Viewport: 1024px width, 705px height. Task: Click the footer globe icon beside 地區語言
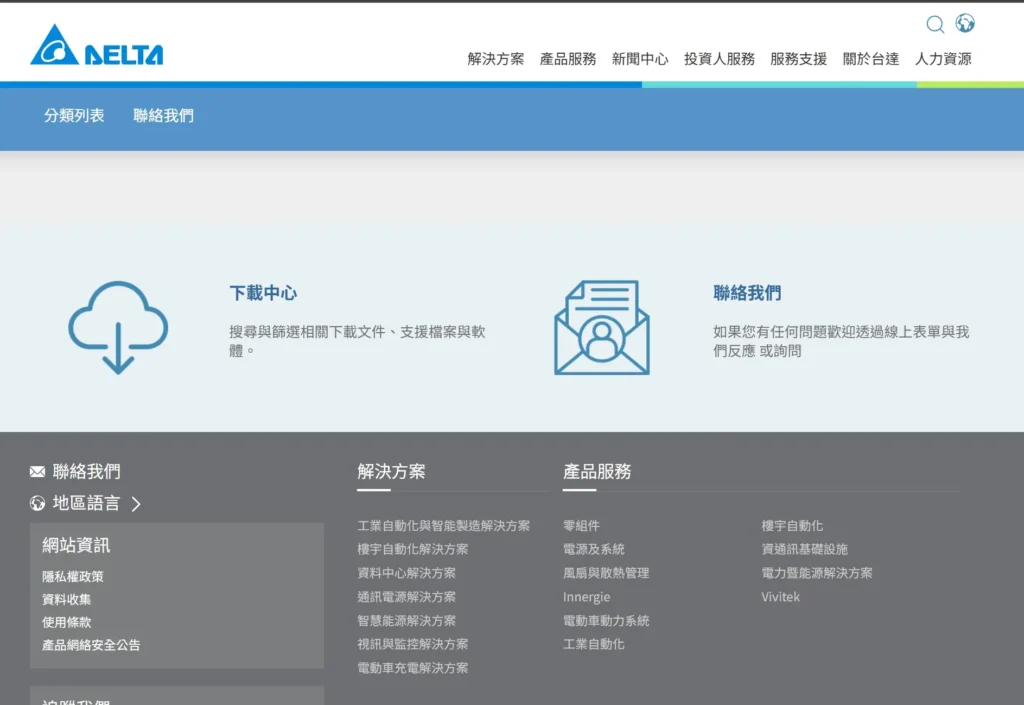(38, 504)
